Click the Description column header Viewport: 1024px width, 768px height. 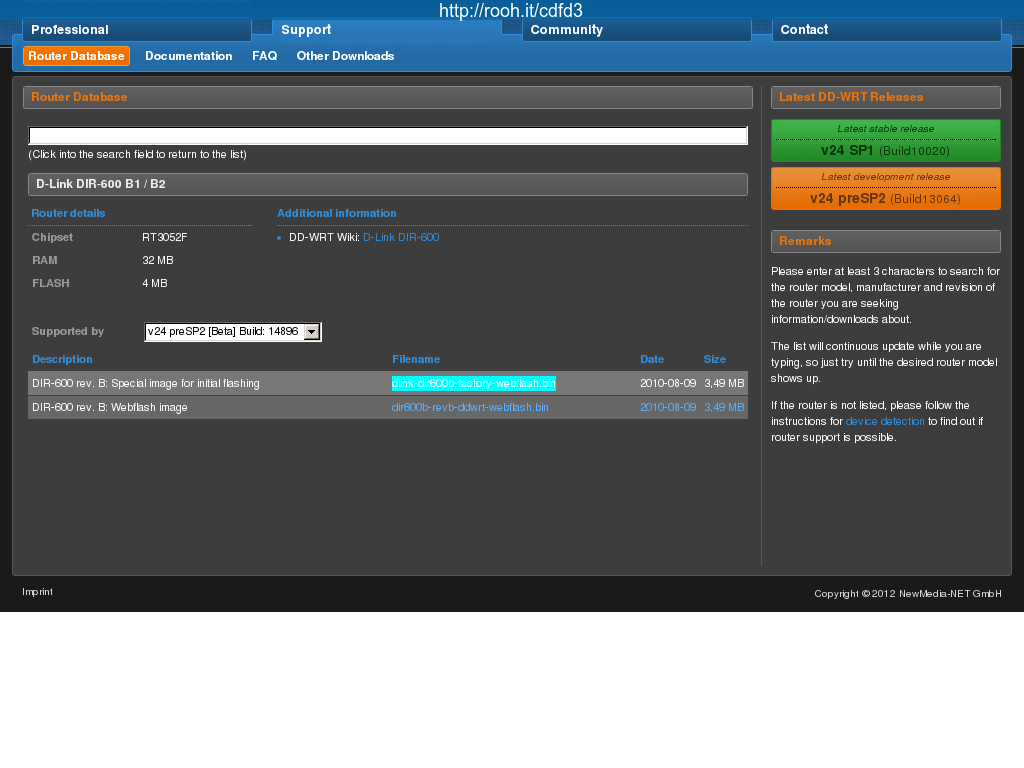coord(62,359)
